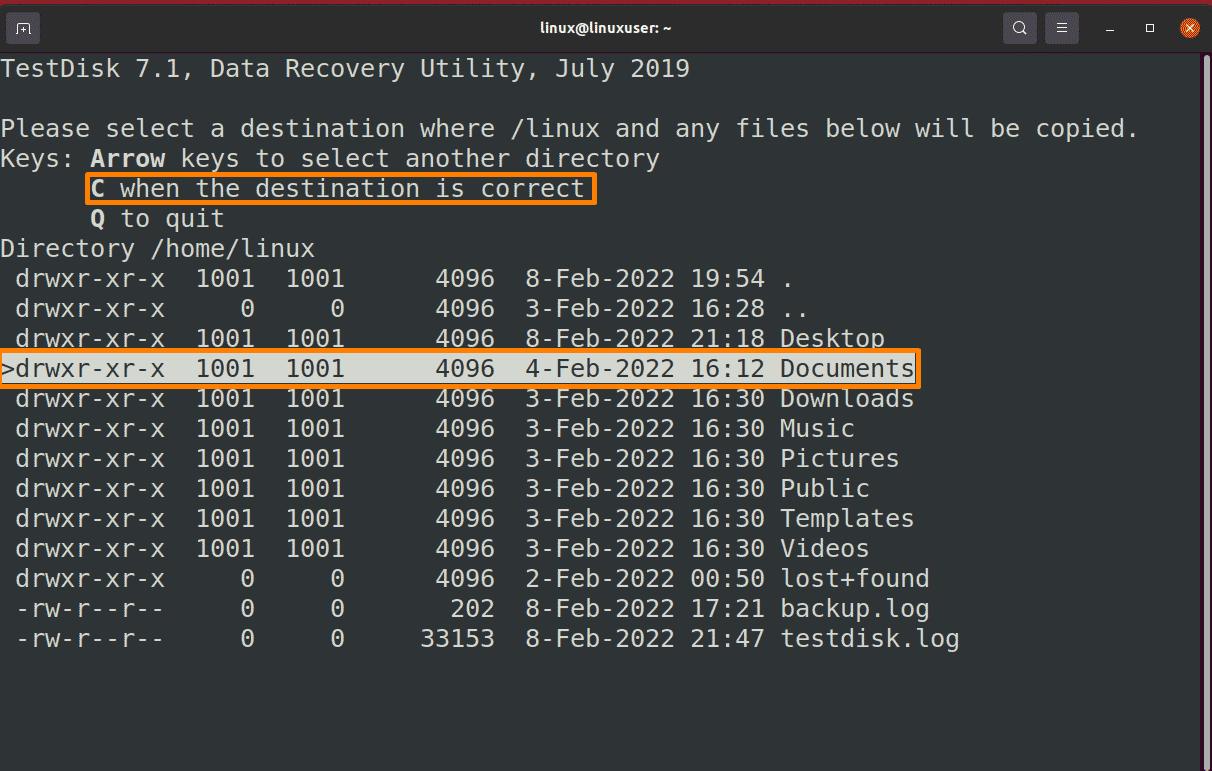Close the terminal window
Image resolution: width=1212 pixels, height=771 pixels.
click(x=1189, y=28)
